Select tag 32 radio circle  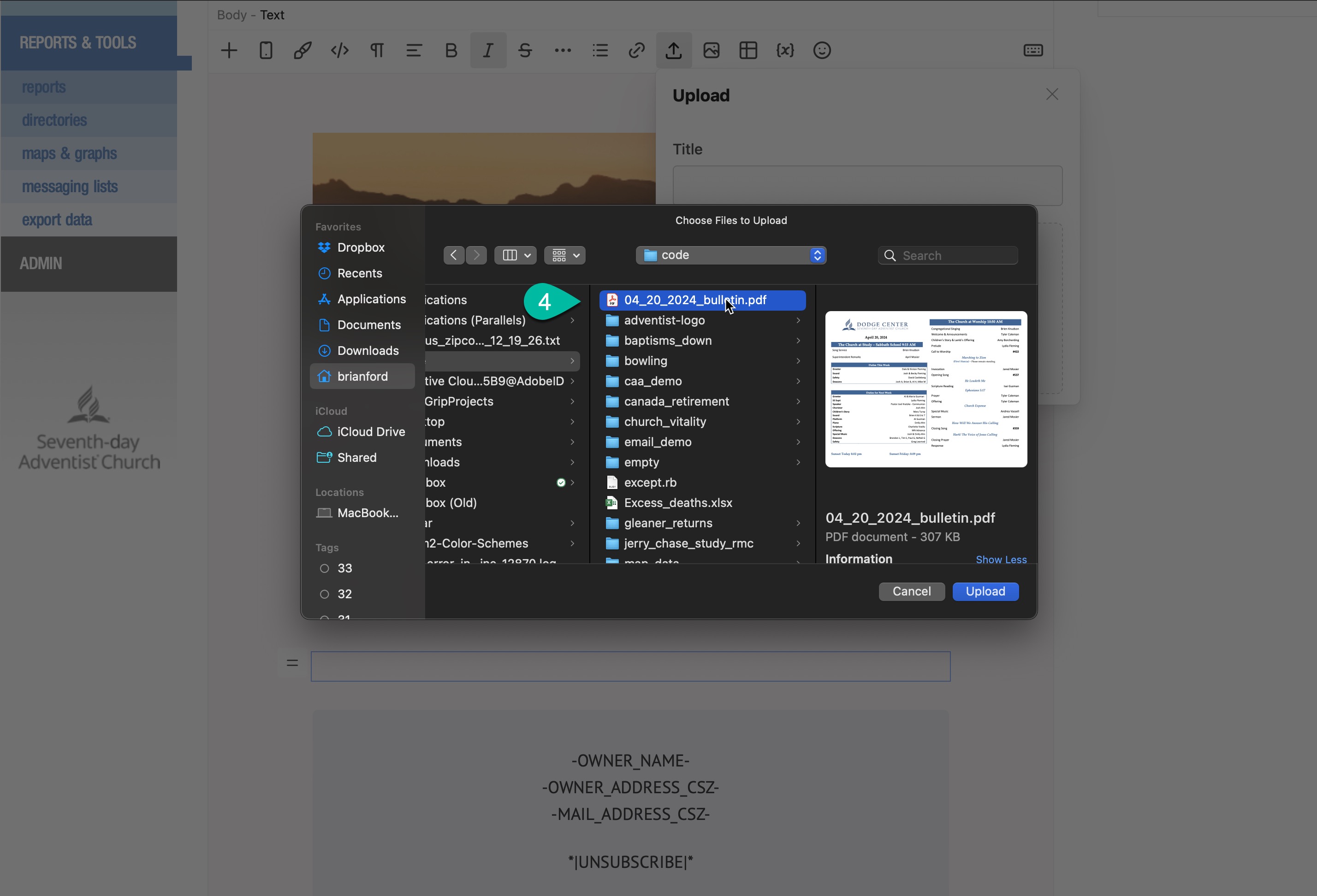[x=324, y=594]
